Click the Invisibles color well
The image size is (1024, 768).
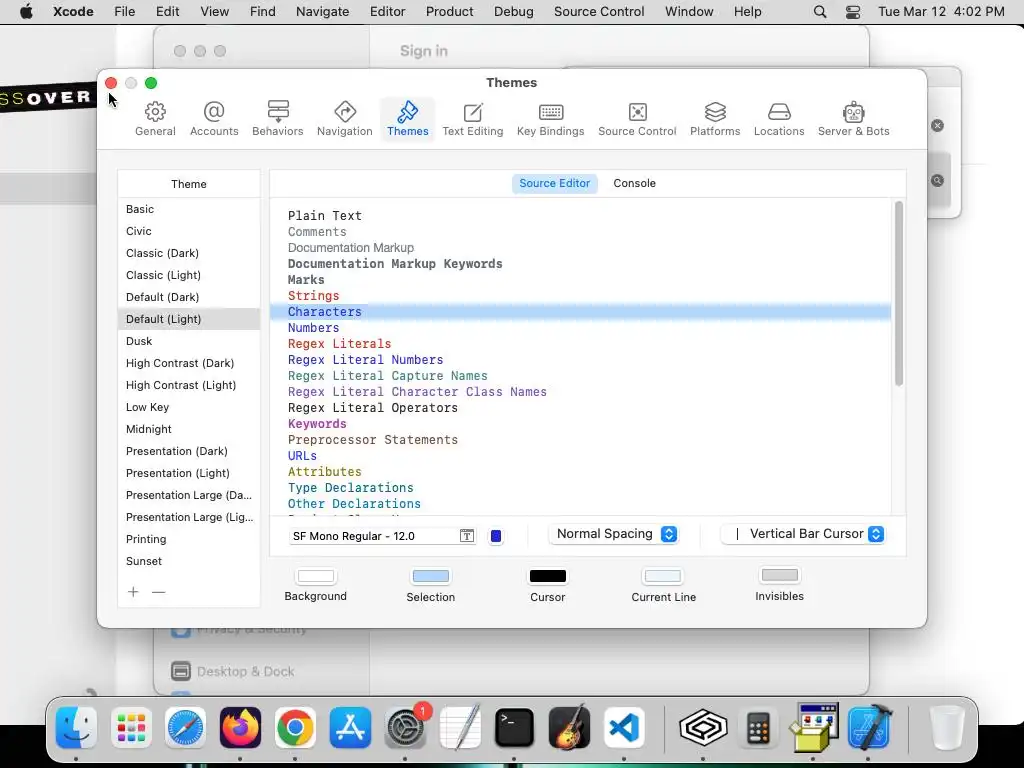779,575
